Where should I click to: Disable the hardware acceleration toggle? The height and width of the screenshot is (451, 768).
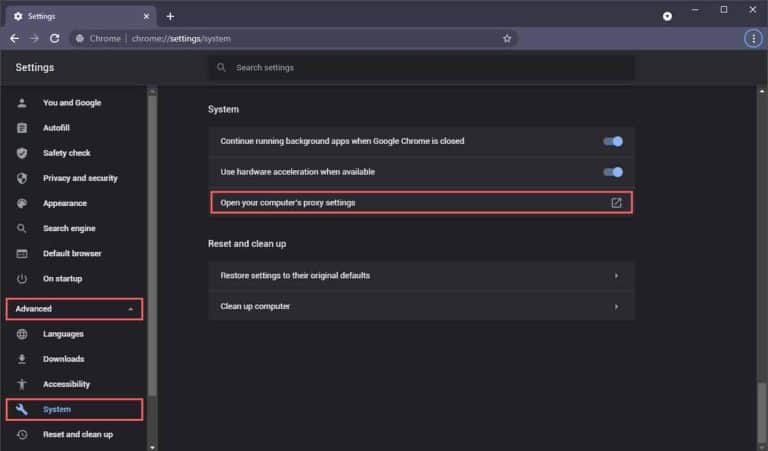(612, 172)
